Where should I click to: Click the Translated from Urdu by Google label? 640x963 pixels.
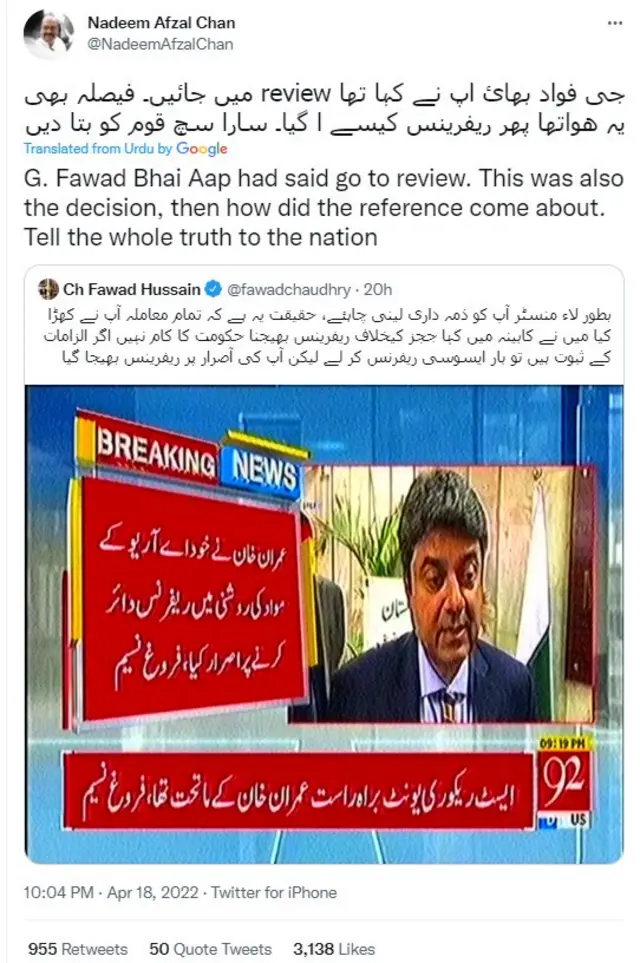pos(126,149)
